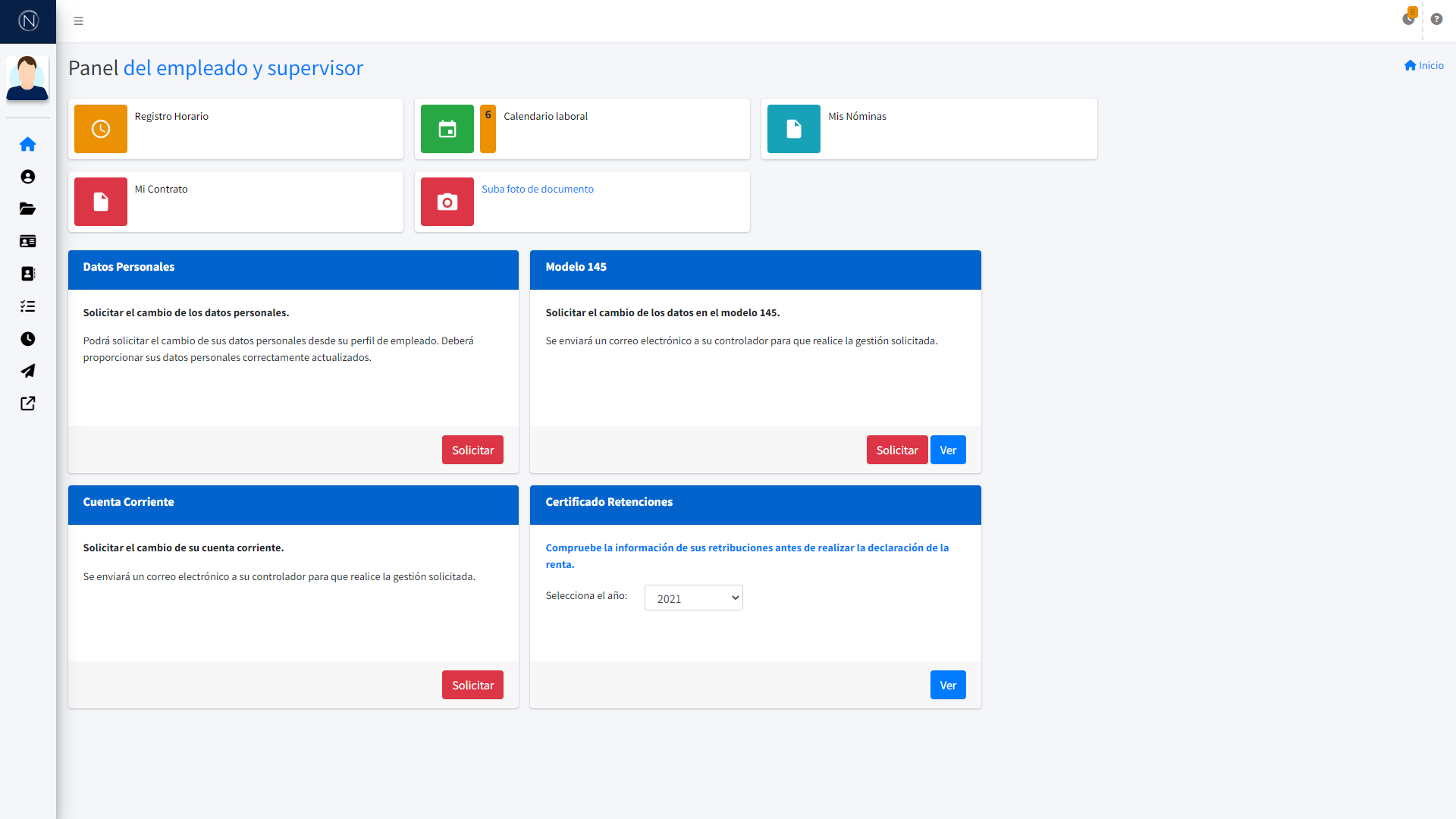Click Solicitar in Datos Personales panel
Image resolution: width=1456 pixels, height=819 pixels.
pos(472,450)
